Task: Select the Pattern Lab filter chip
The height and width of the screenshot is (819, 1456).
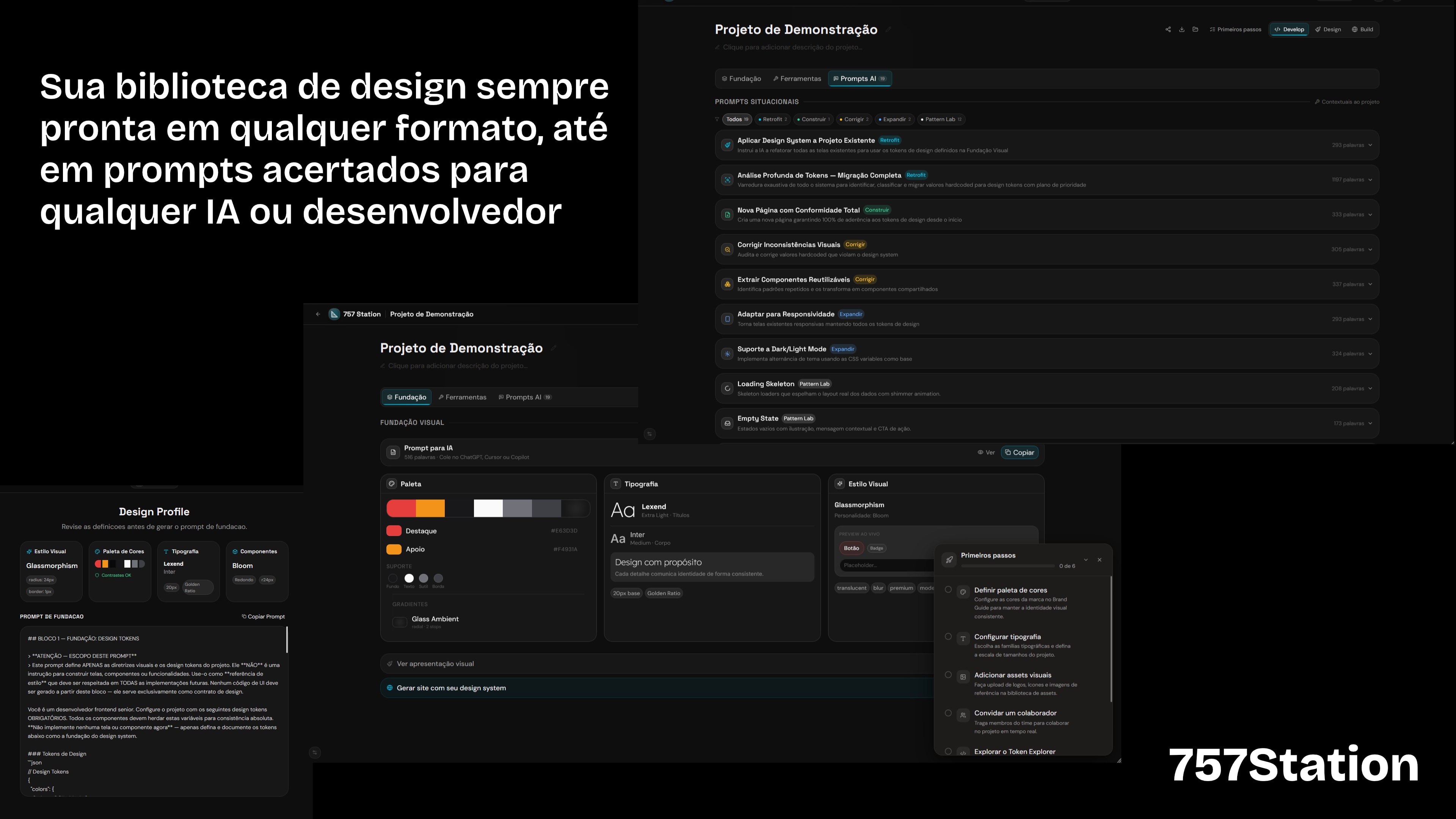Action: pos(941,119)
